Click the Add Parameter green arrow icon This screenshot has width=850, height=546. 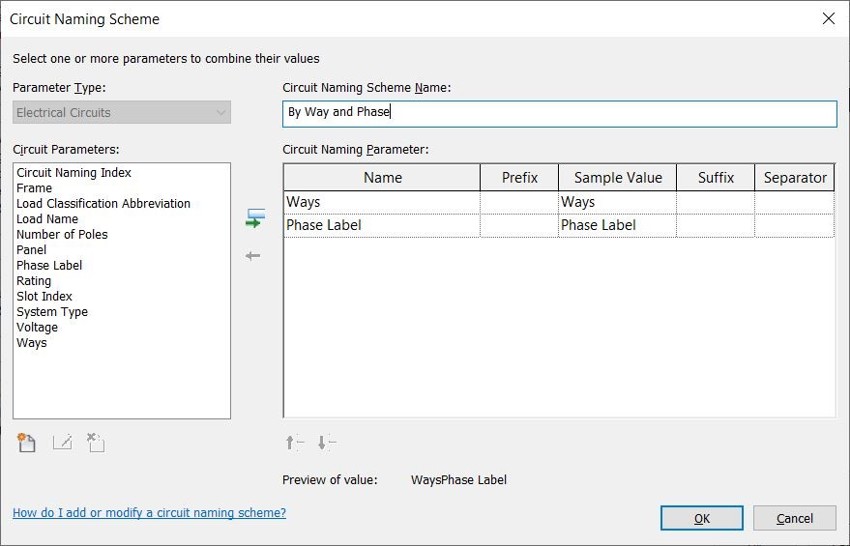[x=255, y=218]
